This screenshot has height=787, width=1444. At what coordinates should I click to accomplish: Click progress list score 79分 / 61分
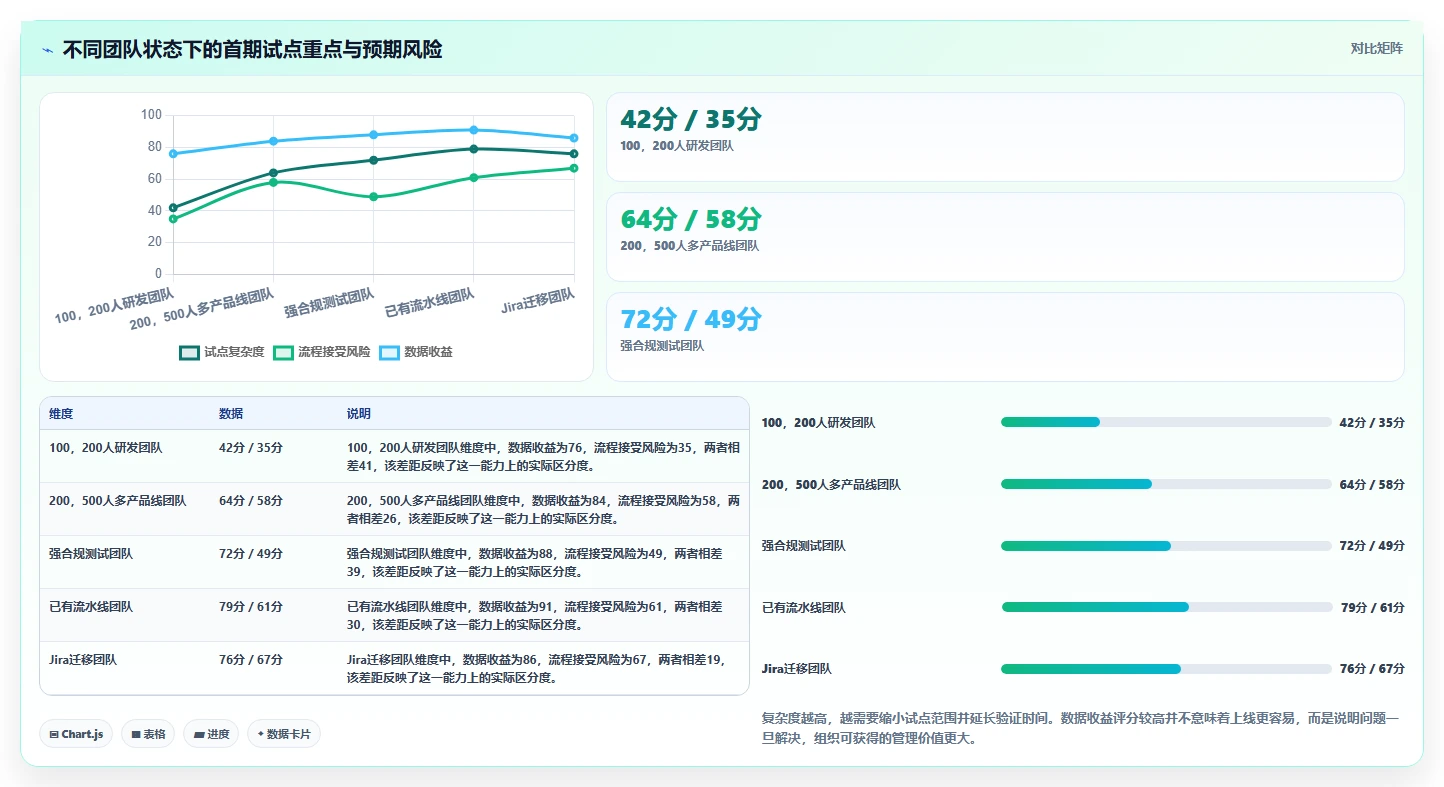[1372, 607]
